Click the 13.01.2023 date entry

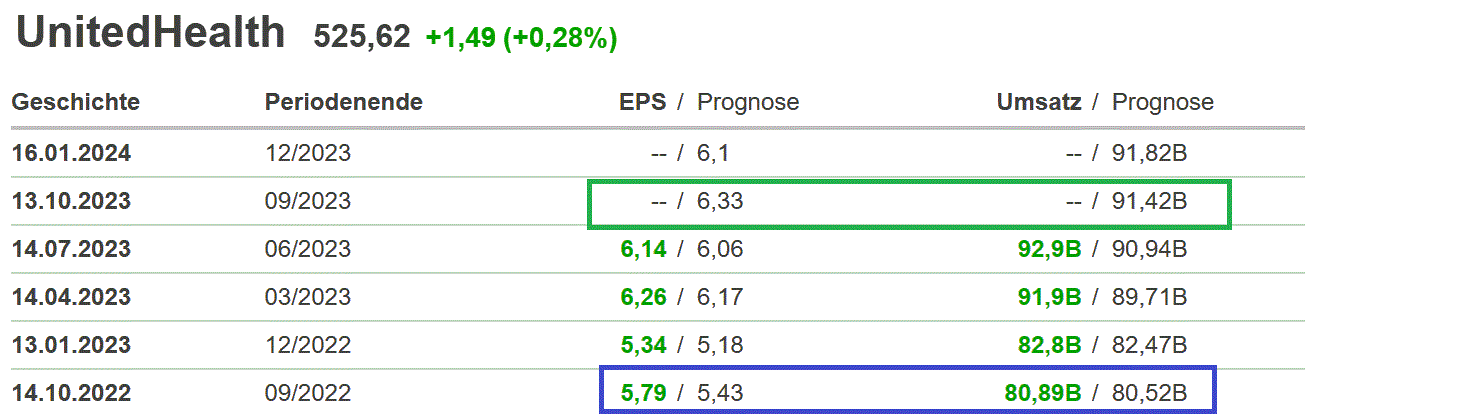click(72, 345)
